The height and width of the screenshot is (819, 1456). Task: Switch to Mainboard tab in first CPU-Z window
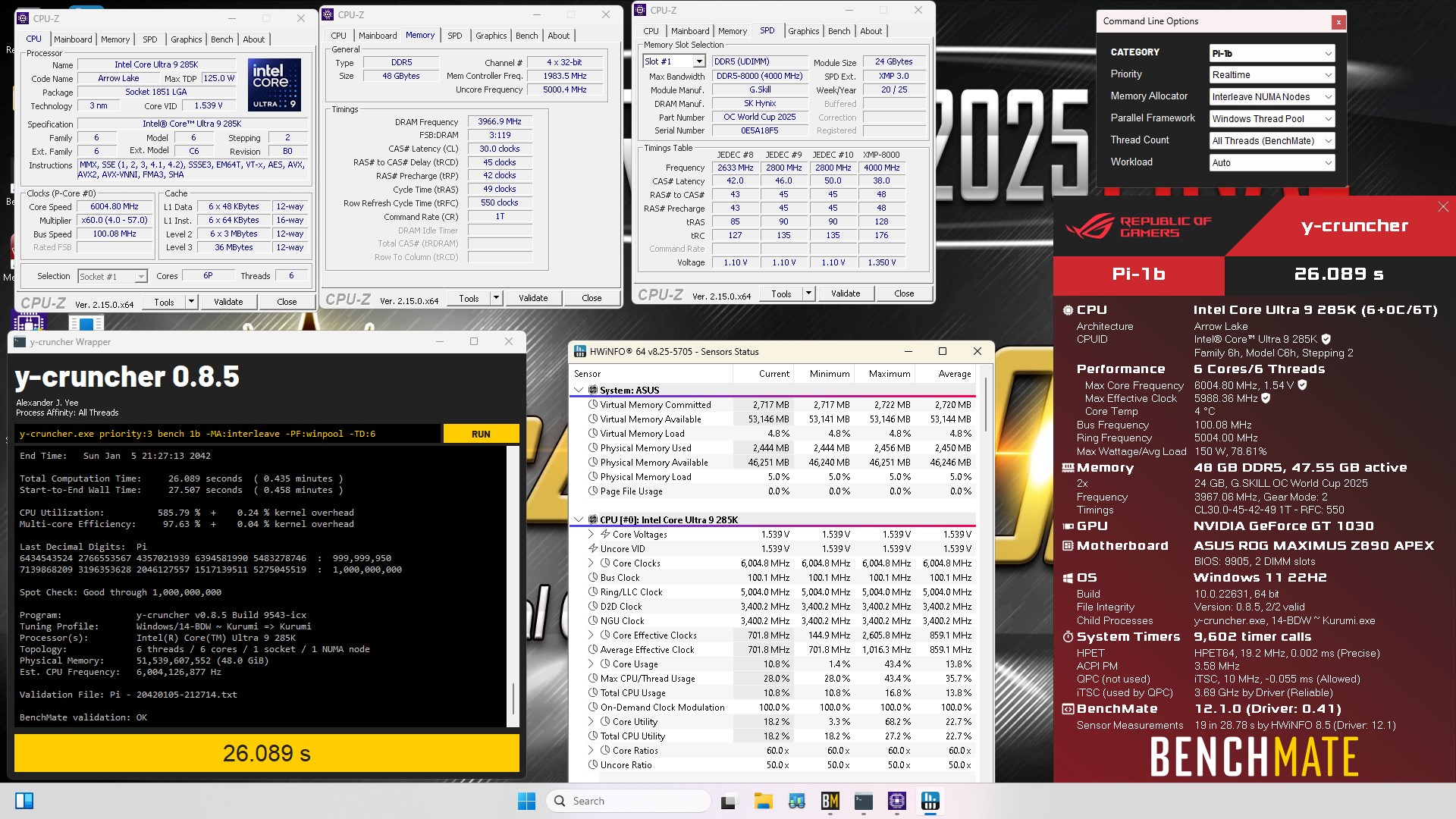pyautogui.click(x=73, y=39)
